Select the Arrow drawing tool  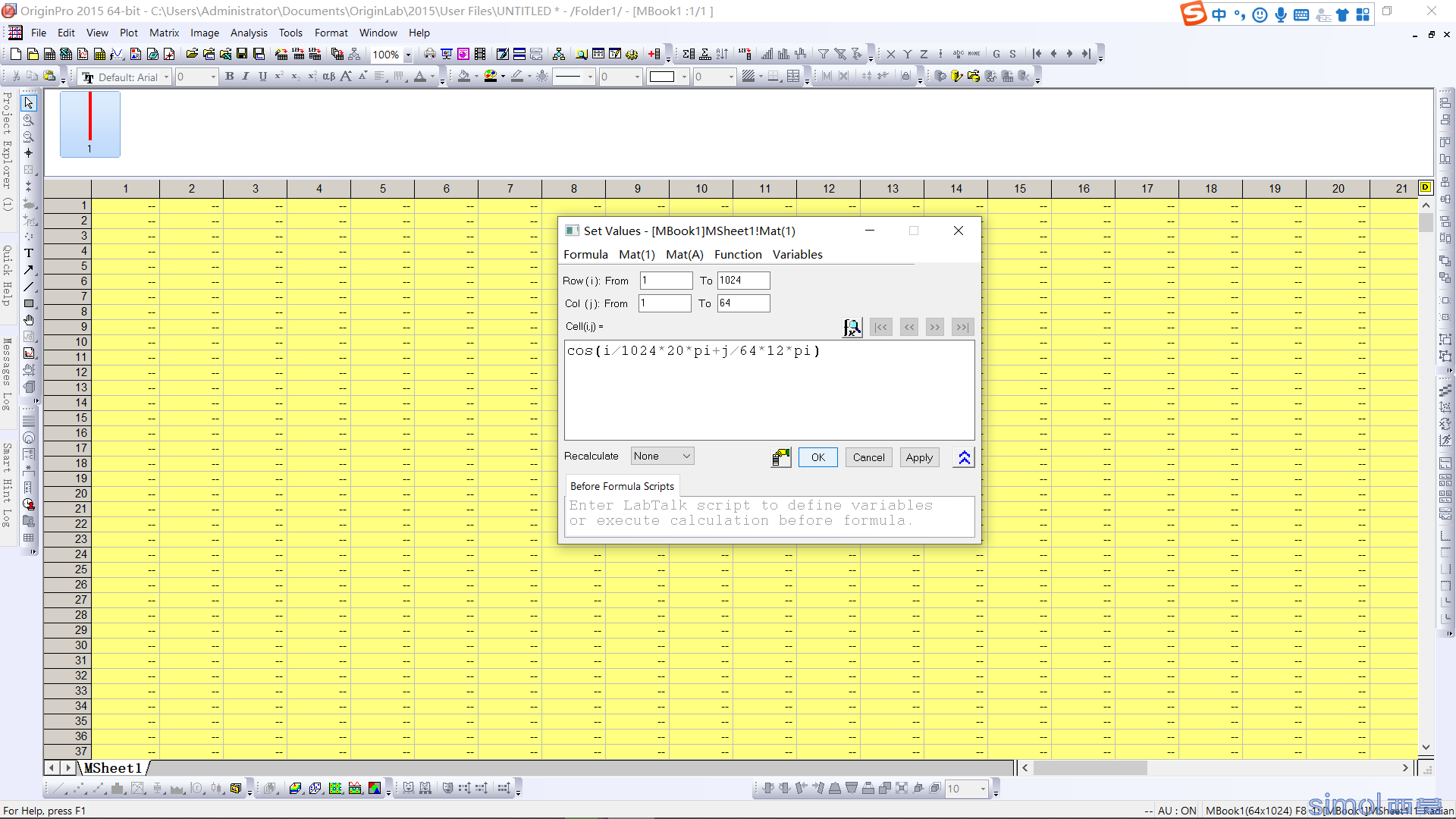pos(29,270)
